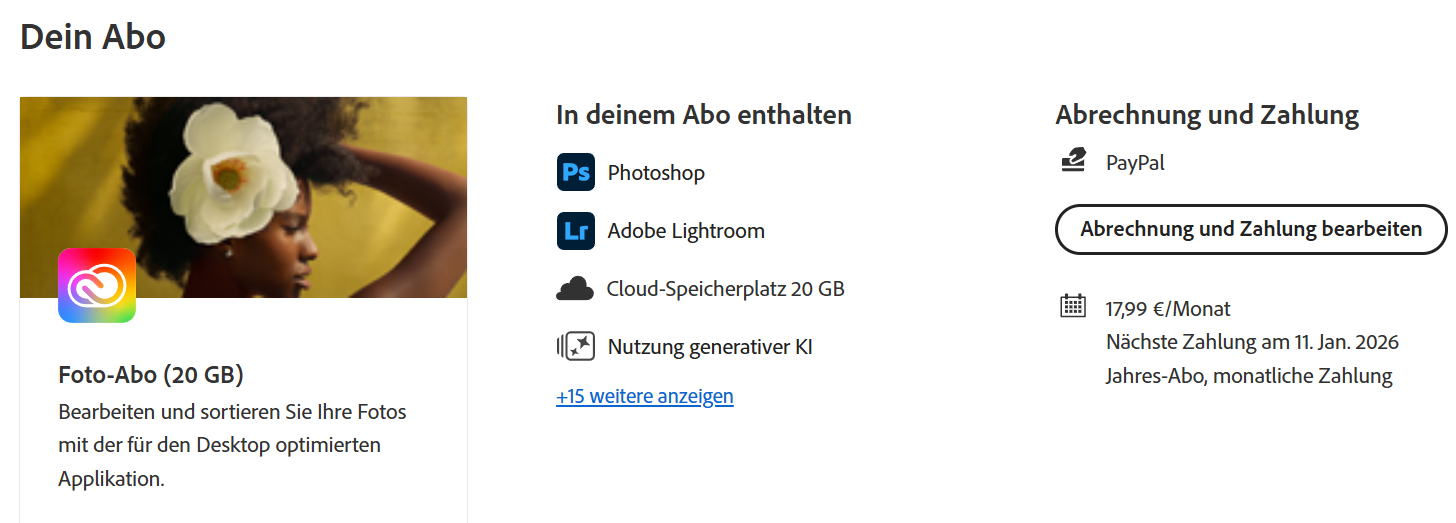This screenshot has height=523, width=1456.
Task: Click 'Nutzung generativer KI' entry
Action: coord(710,347)
